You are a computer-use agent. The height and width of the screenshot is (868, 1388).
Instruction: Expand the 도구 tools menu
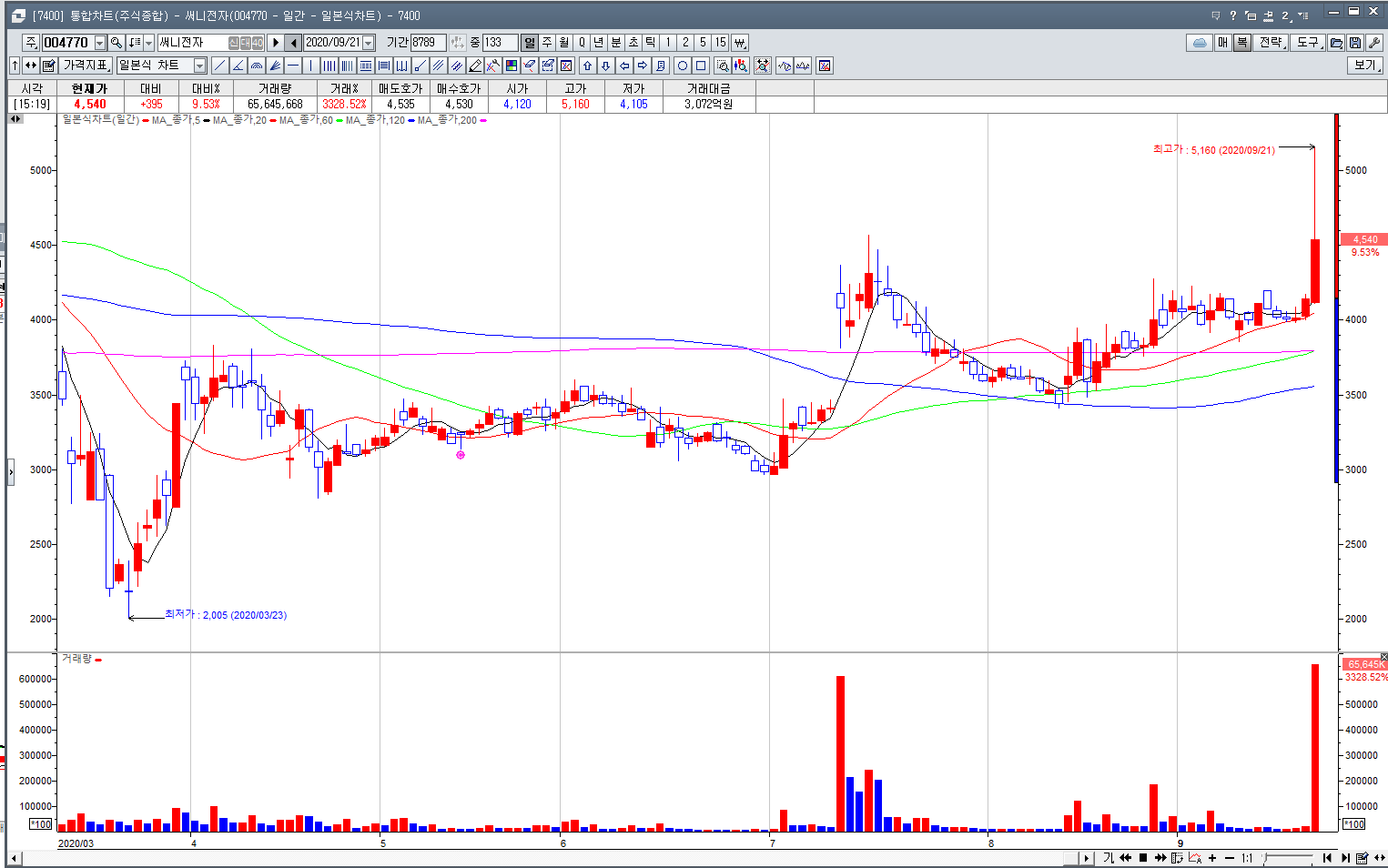pos(1308,43)
